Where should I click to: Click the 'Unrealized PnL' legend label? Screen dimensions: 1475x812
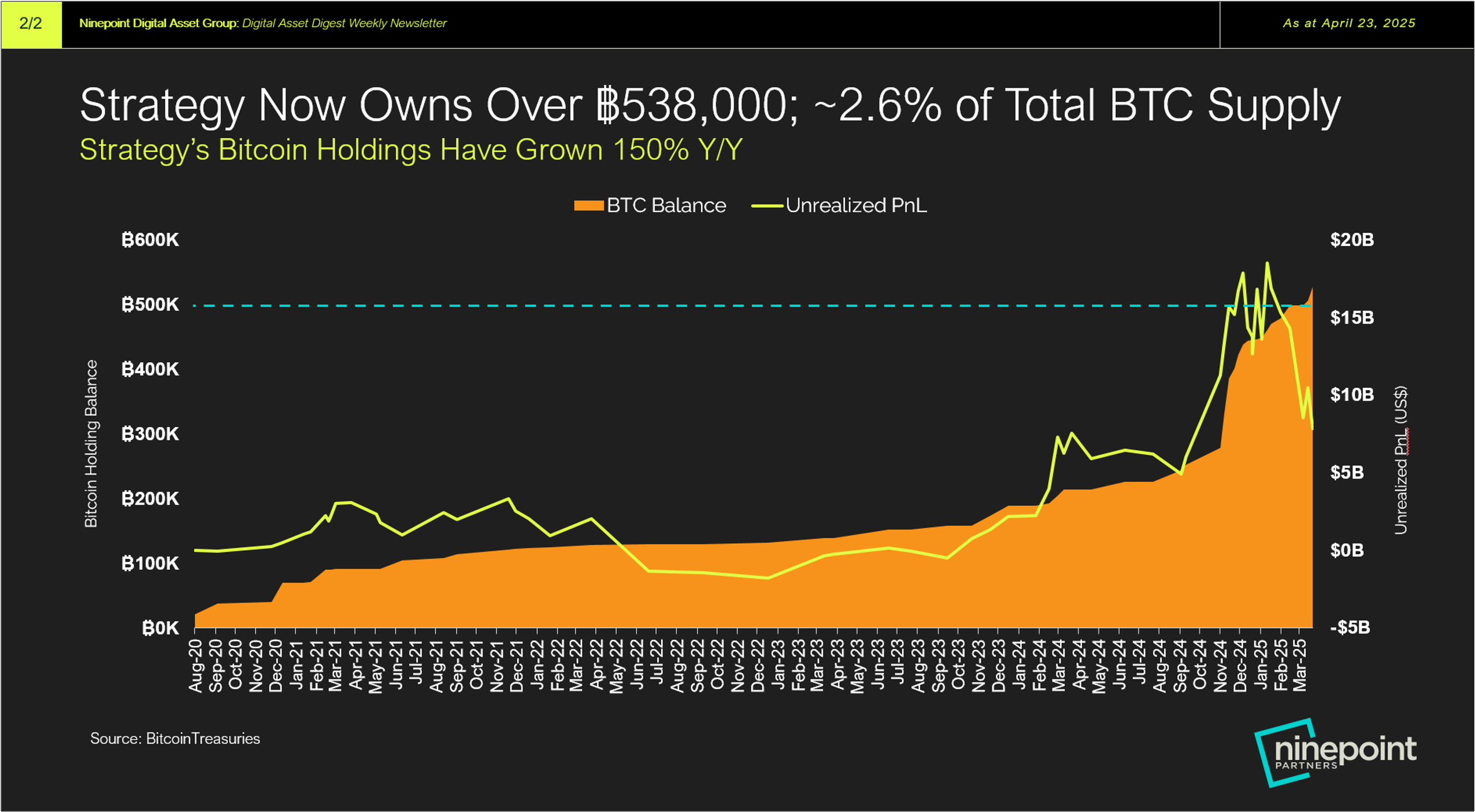click(x=856, y=206)
